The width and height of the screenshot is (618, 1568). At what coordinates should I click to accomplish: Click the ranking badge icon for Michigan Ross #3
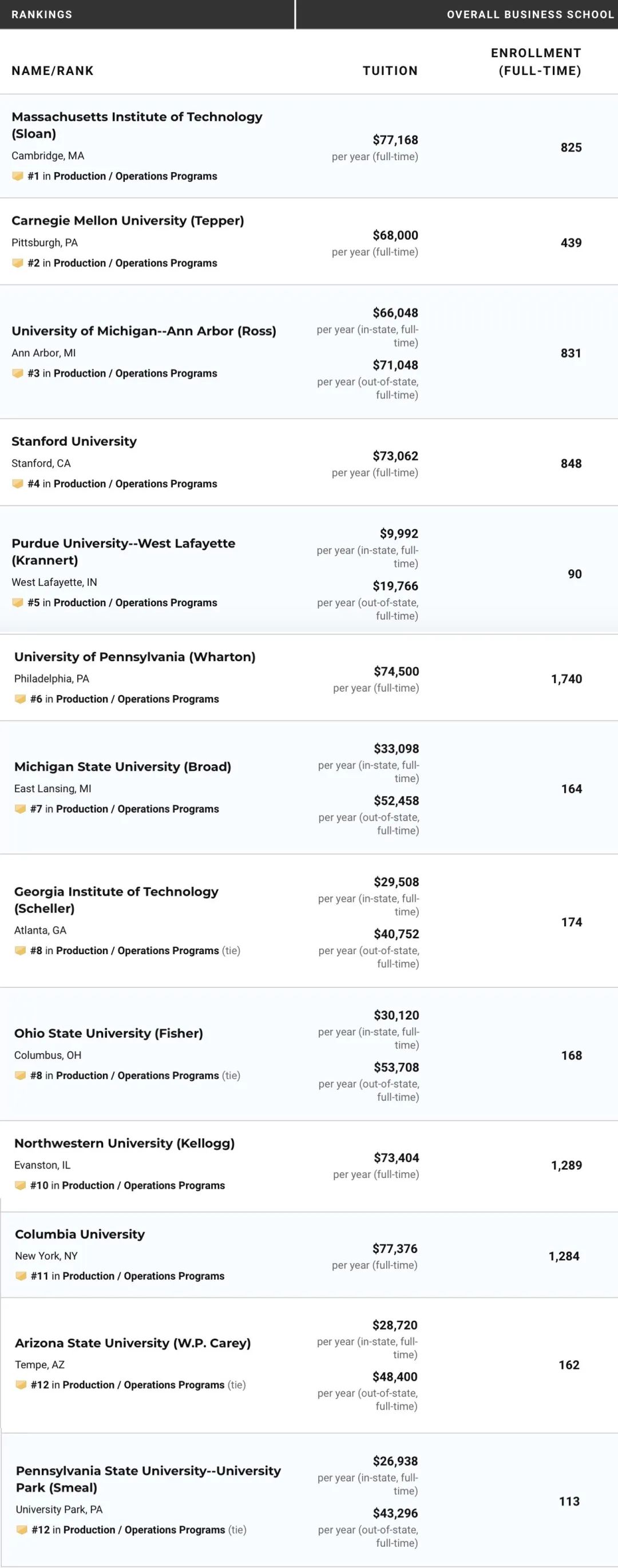[18, 373]
